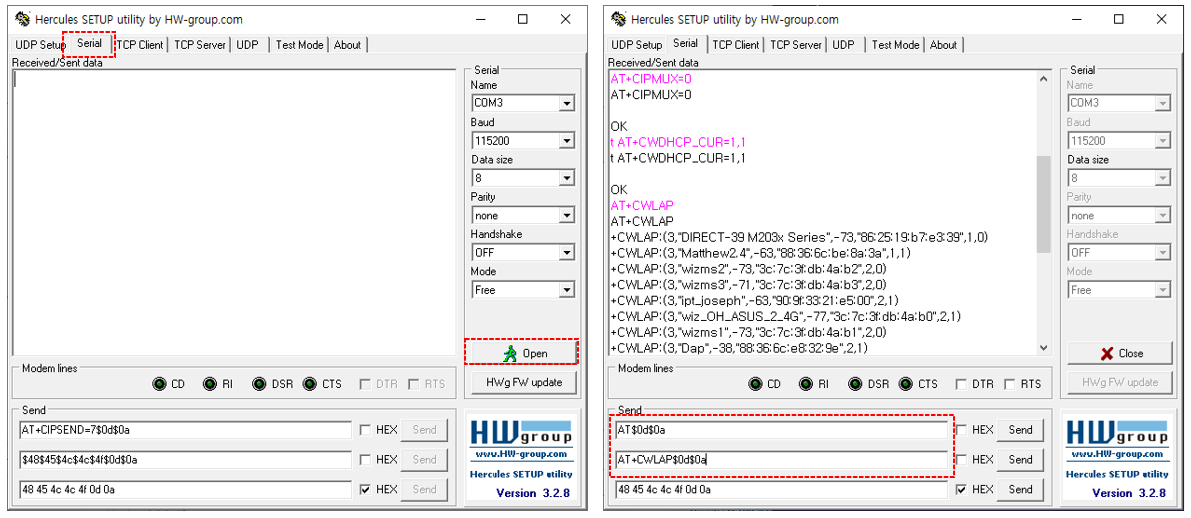The height and width of the screenshot is (518, 1191).
Task: Expand the Handshake OFF dropdown in left window
Action: click(566, 253)
